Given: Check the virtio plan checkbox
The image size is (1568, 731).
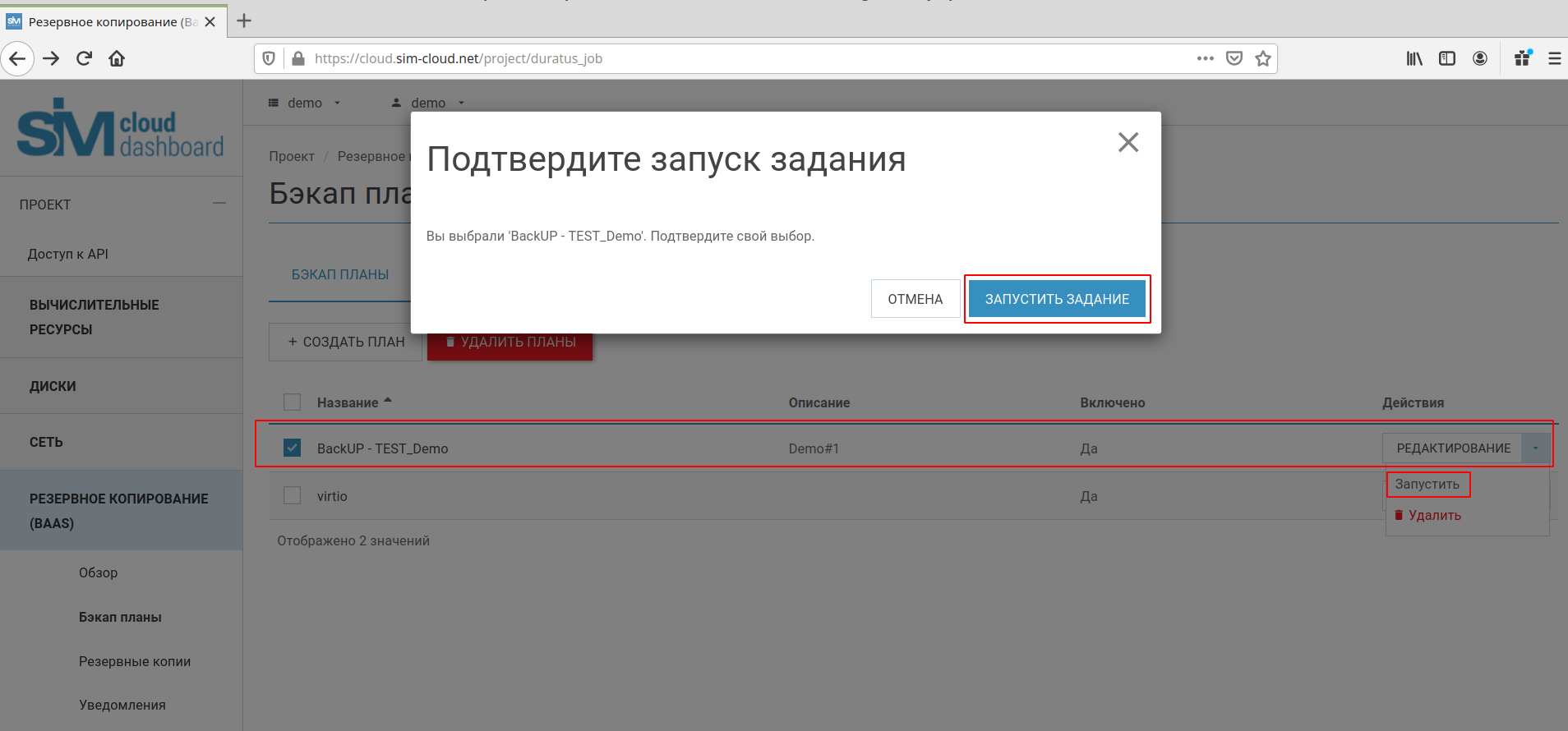Looking at the screenshot, I should pos(292,495).
